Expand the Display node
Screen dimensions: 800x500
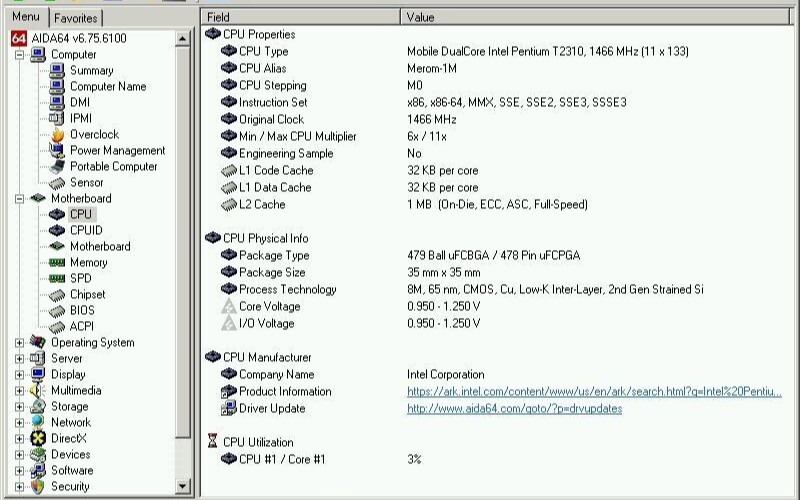pos(19,375)
